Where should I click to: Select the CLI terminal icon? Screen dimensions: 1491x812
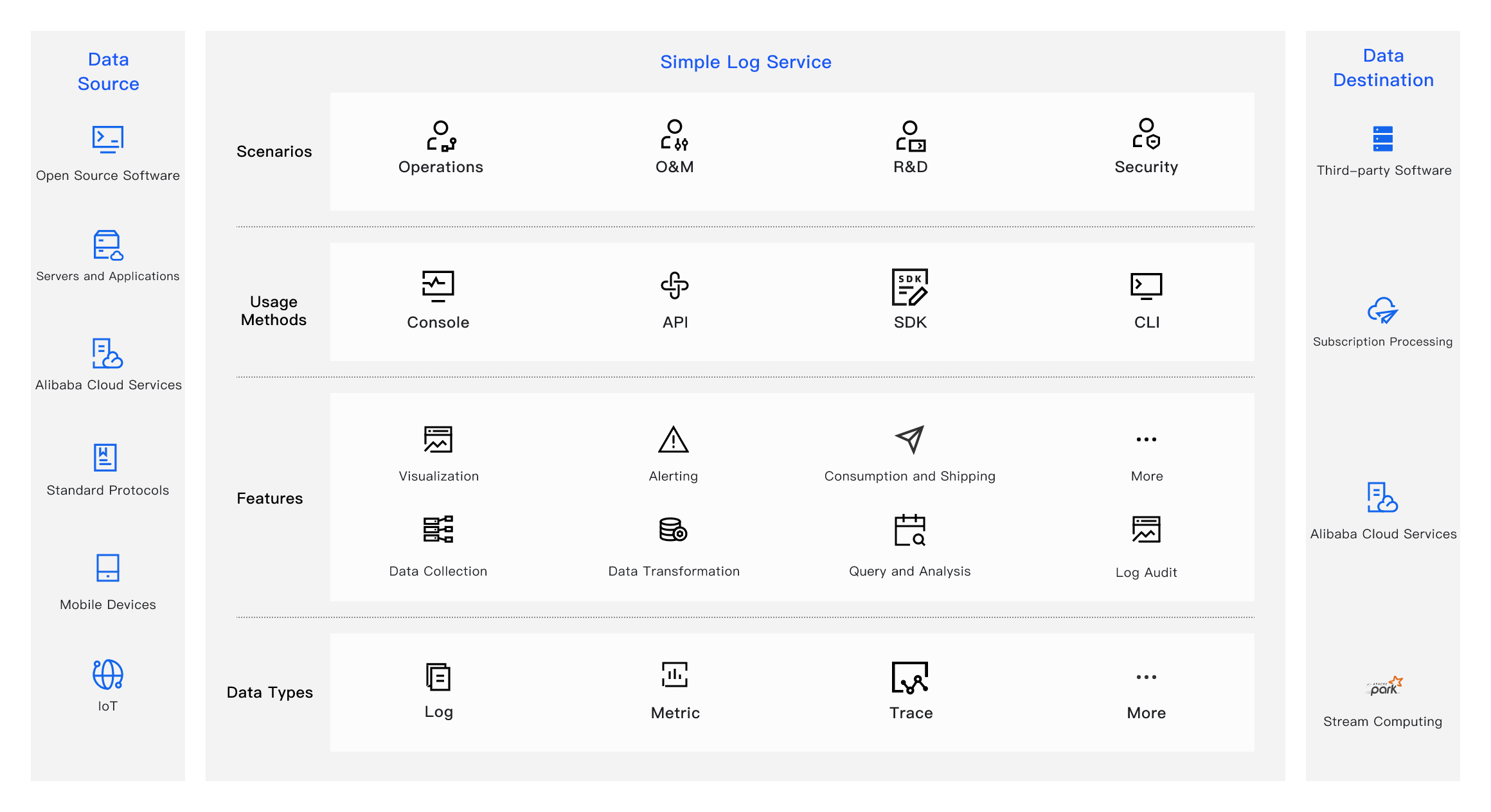1147,287
